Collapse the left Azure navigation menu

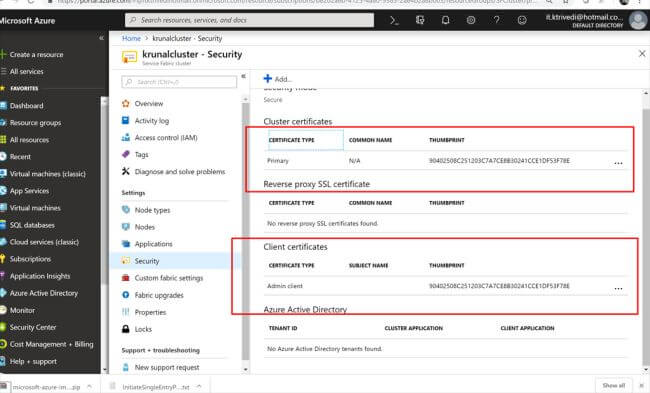pos(101,38)
